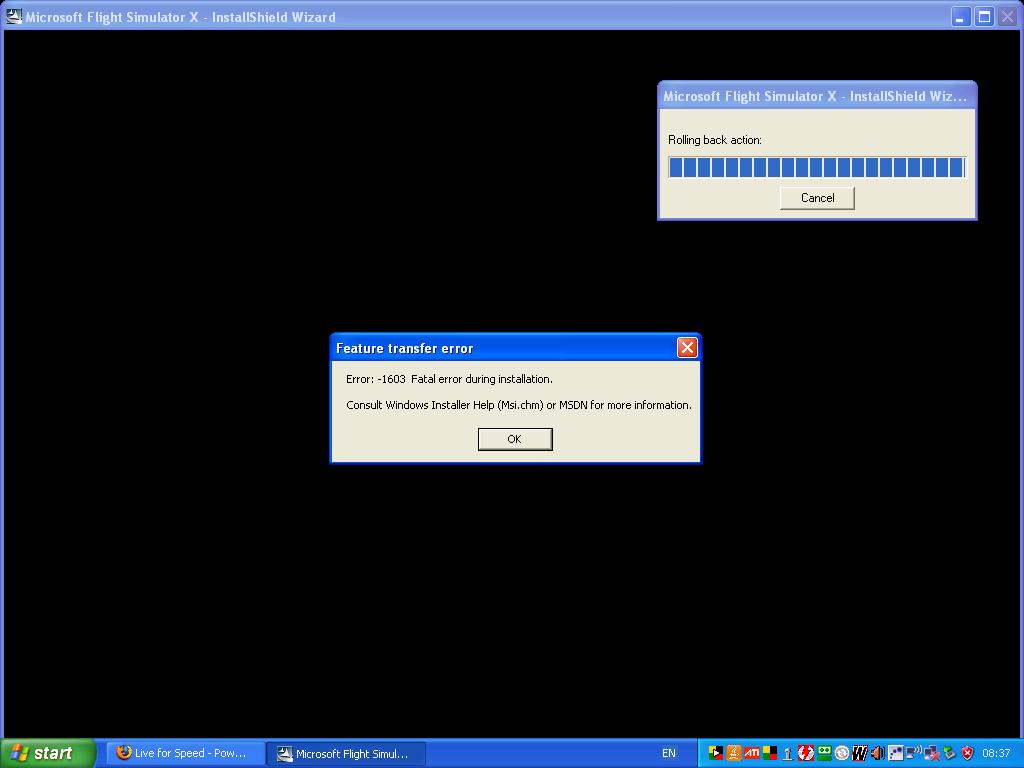Select the Microsoft Flight Simulator taskbar button
1024x768 pixels.
point(346,754)
